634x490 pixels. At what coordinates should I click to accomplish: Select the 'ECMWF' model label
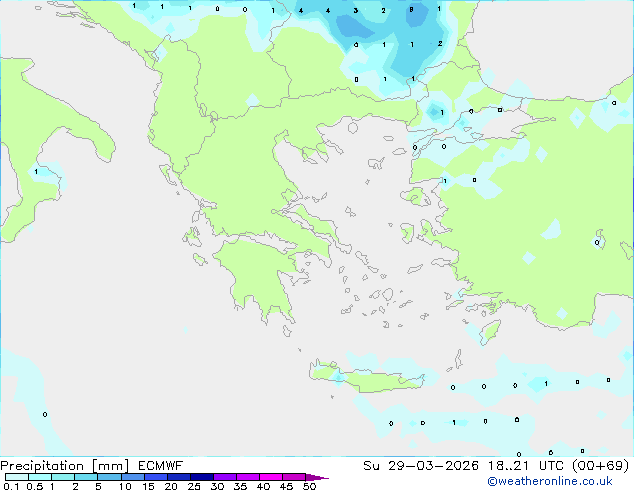[x=161, y=466]
